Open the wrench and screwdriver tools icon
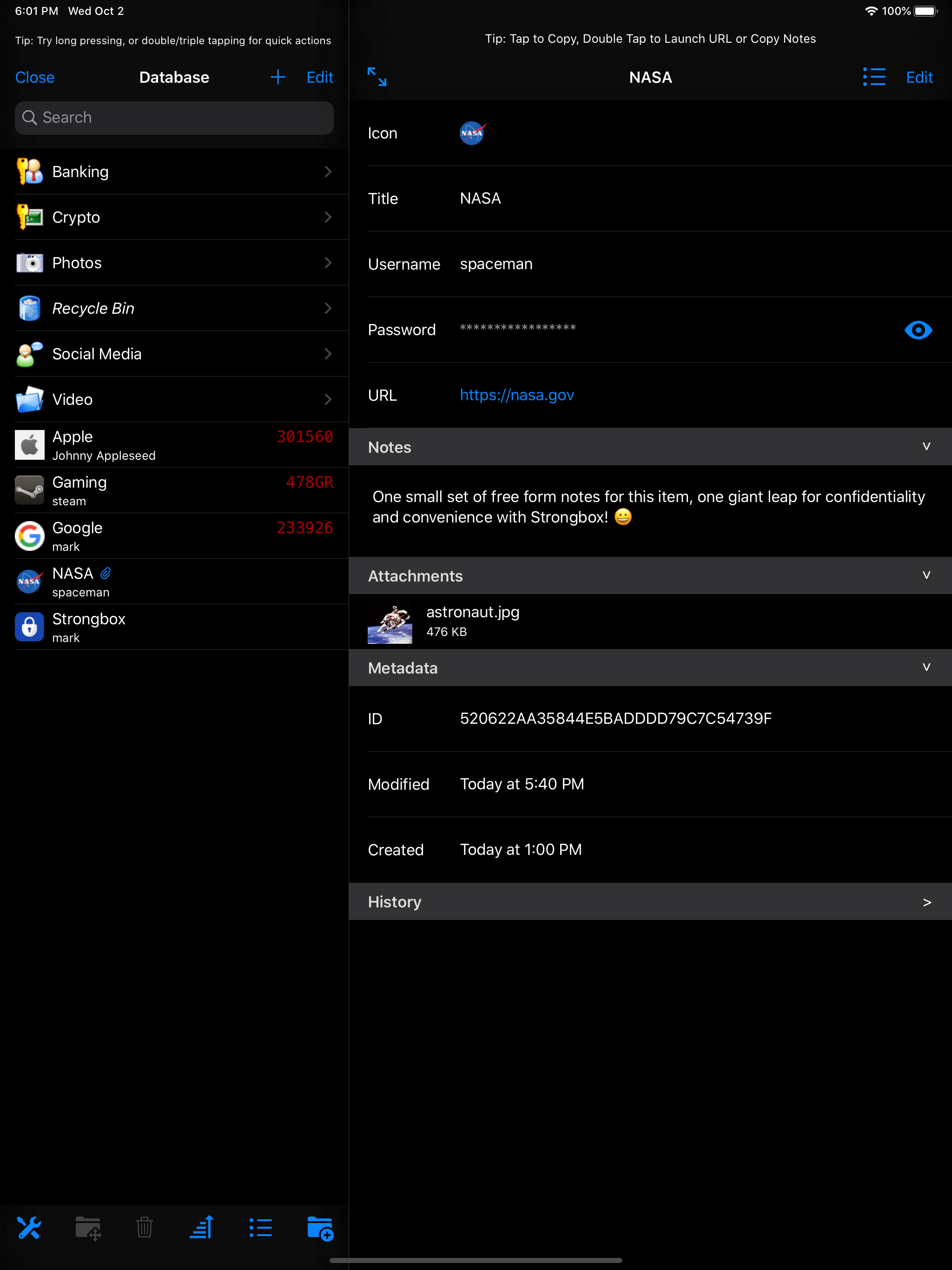Screen dimensions: 952x1270 click(x=29, y=1228)
